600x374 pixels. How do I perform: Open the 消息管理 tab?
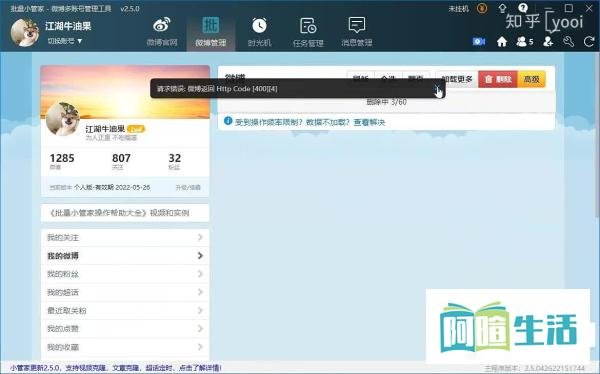point(357,32)
